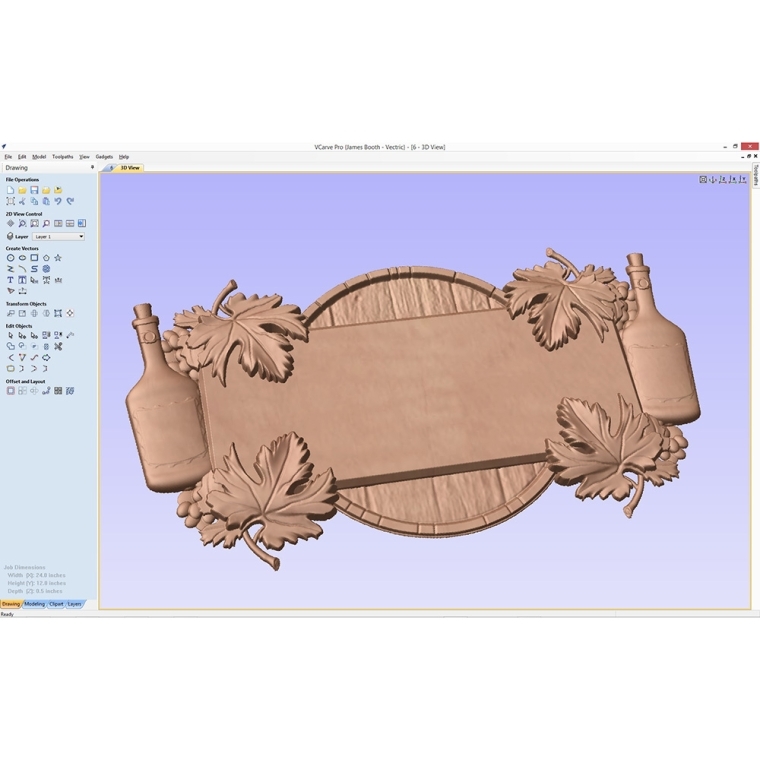Screen dimensions: 760x760
Task: Undo the last action
Action: (58, 201)
